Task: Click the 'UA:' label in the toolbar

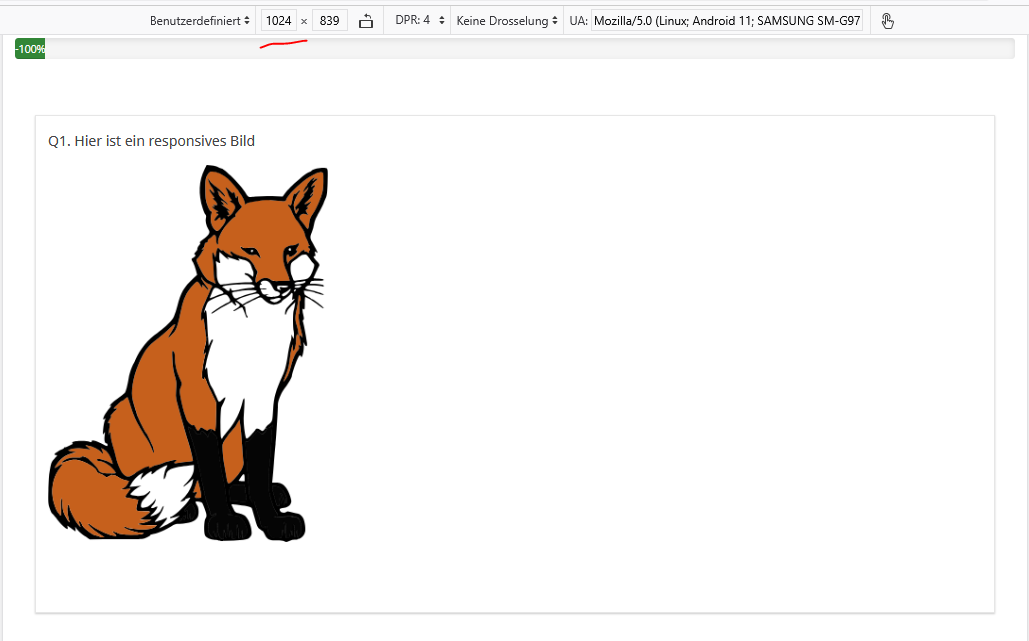Action: tap(578, 21)
